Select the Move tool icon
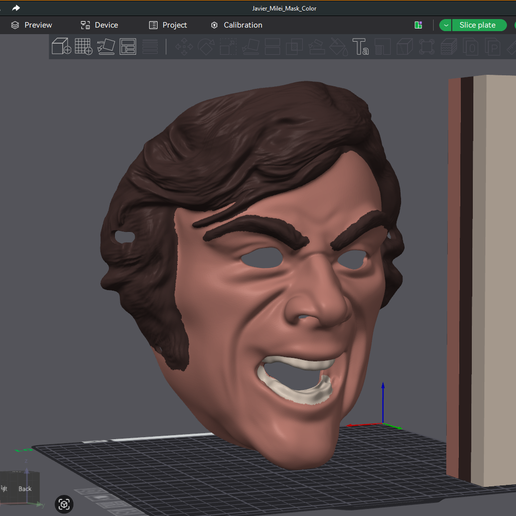This screenshot has height=516, width=516. [x=184, y=46]
